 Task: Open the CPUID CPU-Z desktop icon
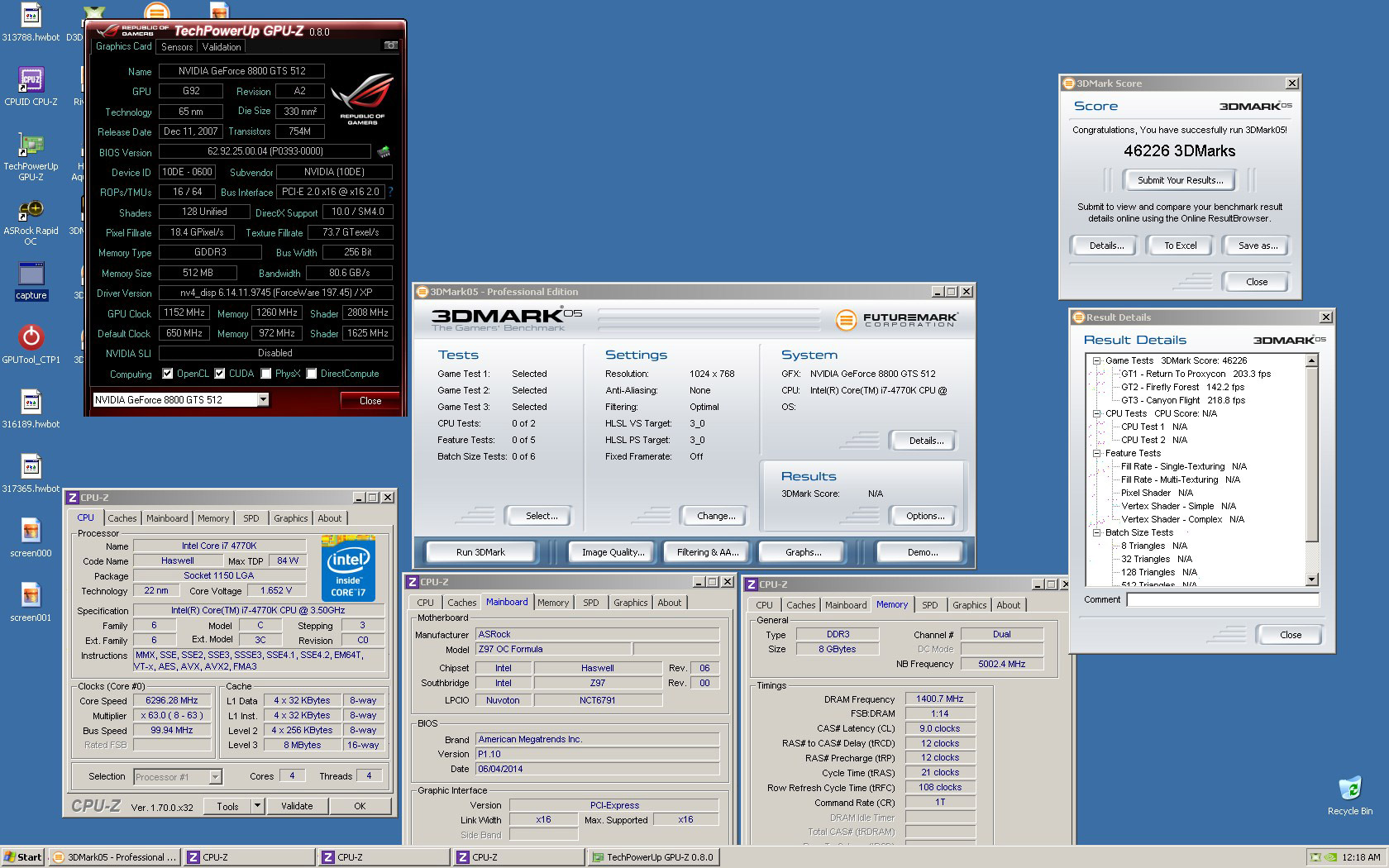point(31,81)
